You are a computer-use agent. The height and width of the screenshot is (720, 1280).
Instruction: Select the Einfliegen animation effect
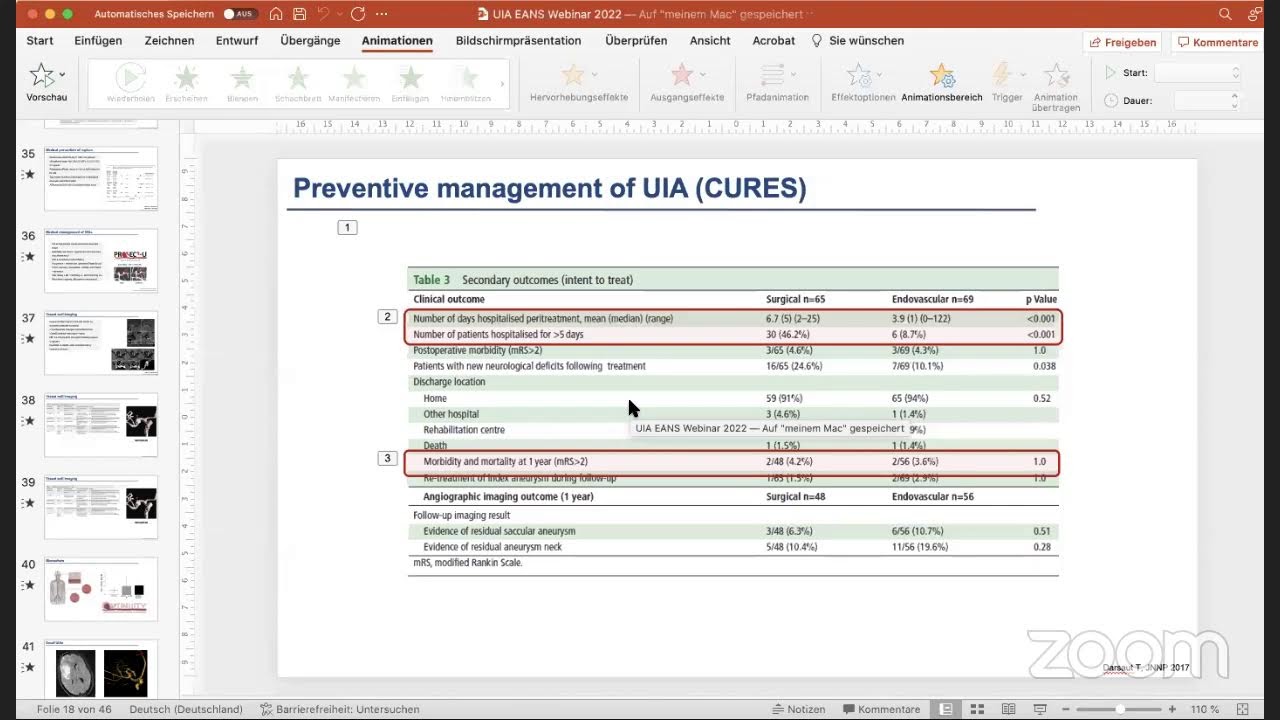point(410,83)
